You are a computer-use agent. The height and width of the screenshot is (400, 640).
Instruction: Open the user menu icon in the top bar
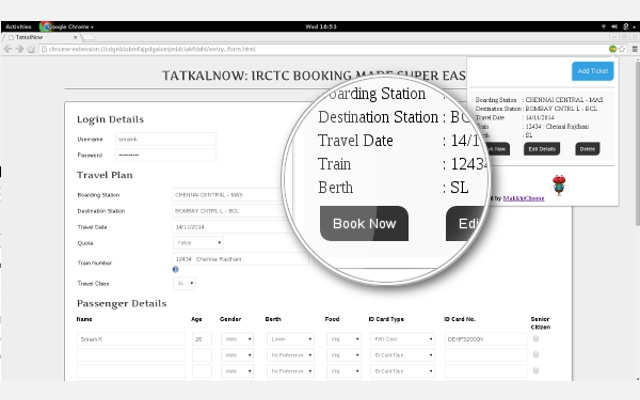pos(626,27)
